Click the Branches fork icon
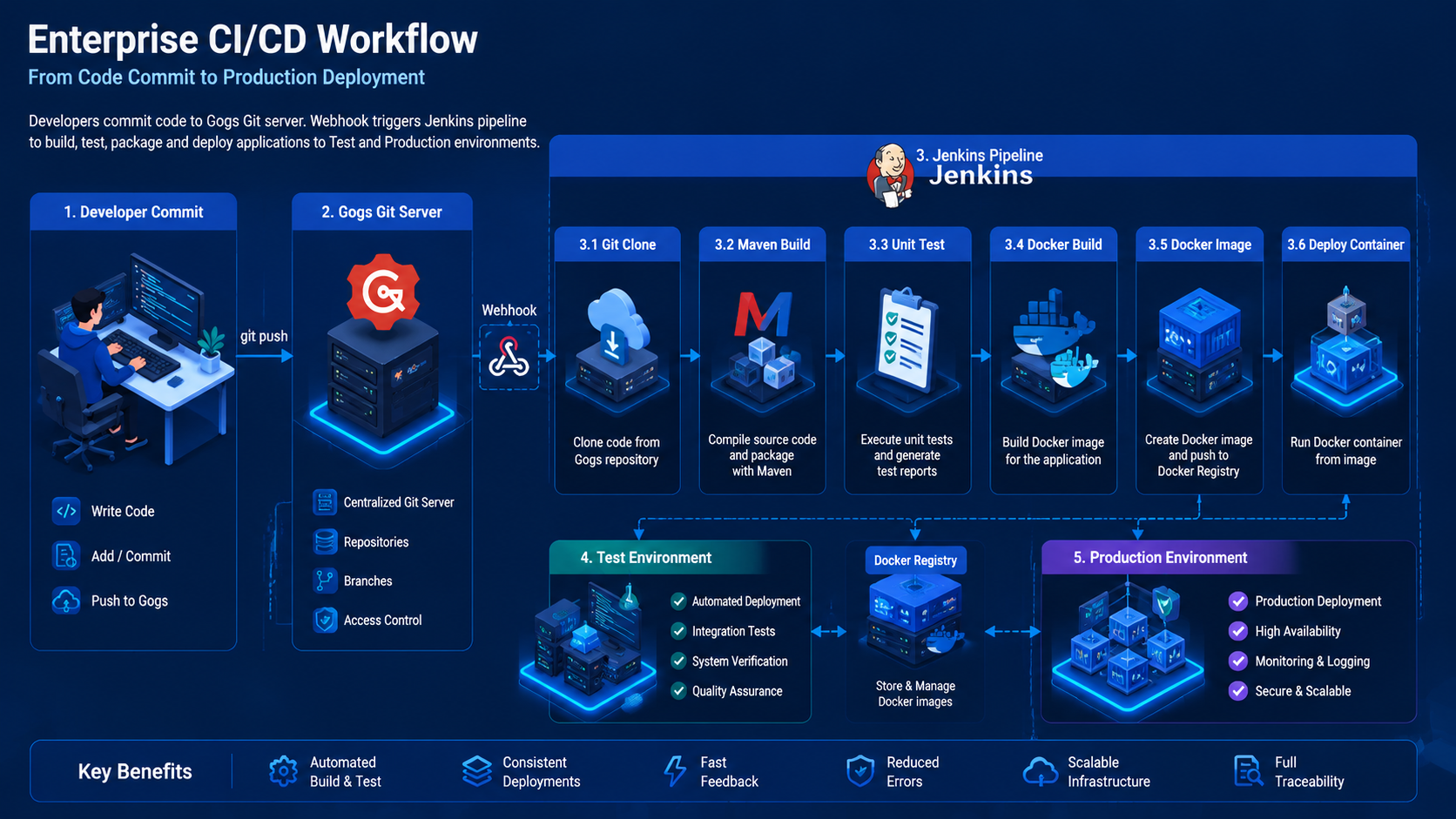 point(325,581)
